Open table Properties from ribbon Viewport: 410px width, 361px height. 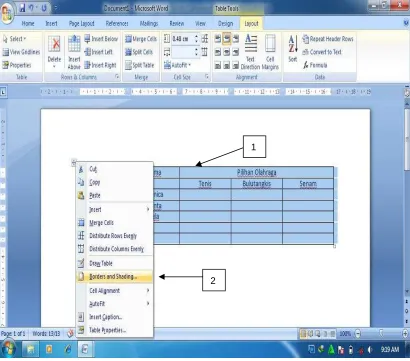click(17, 65)
